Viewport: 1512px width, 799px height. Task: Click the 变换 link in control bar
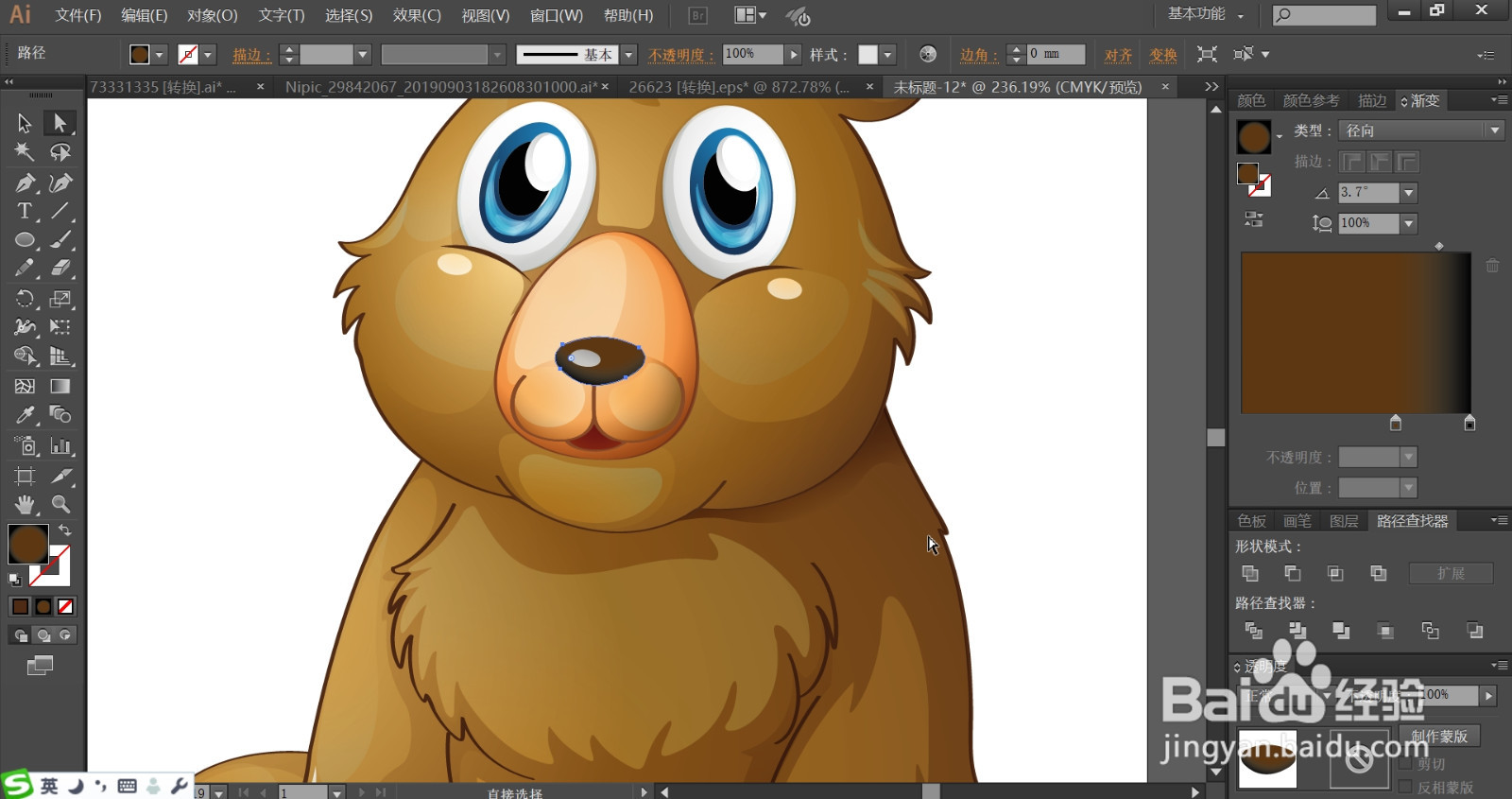click(1163, 55)
